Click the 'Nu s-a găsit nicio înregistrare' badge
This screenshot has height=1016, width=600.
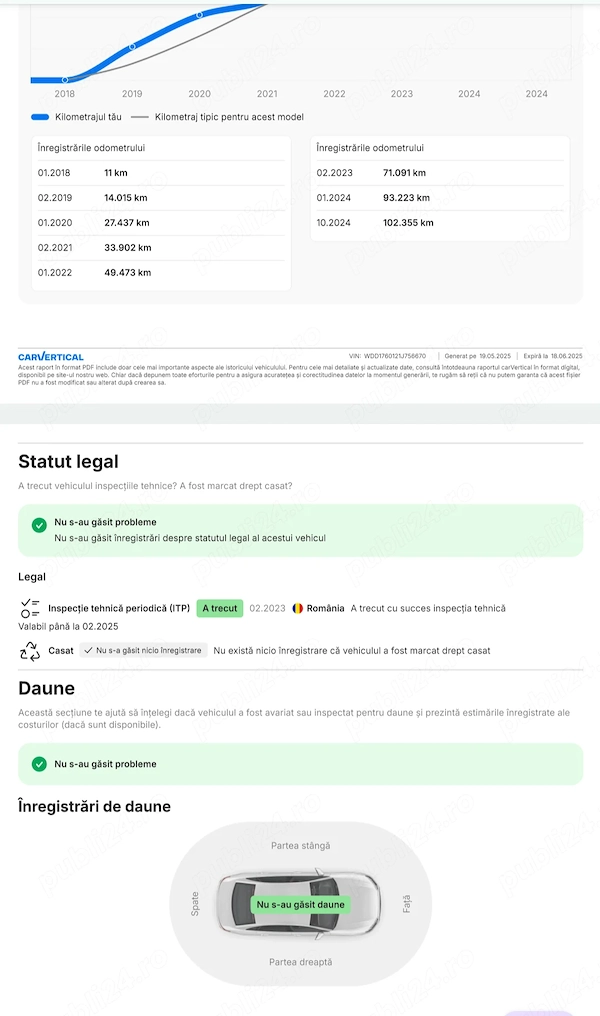143,651
